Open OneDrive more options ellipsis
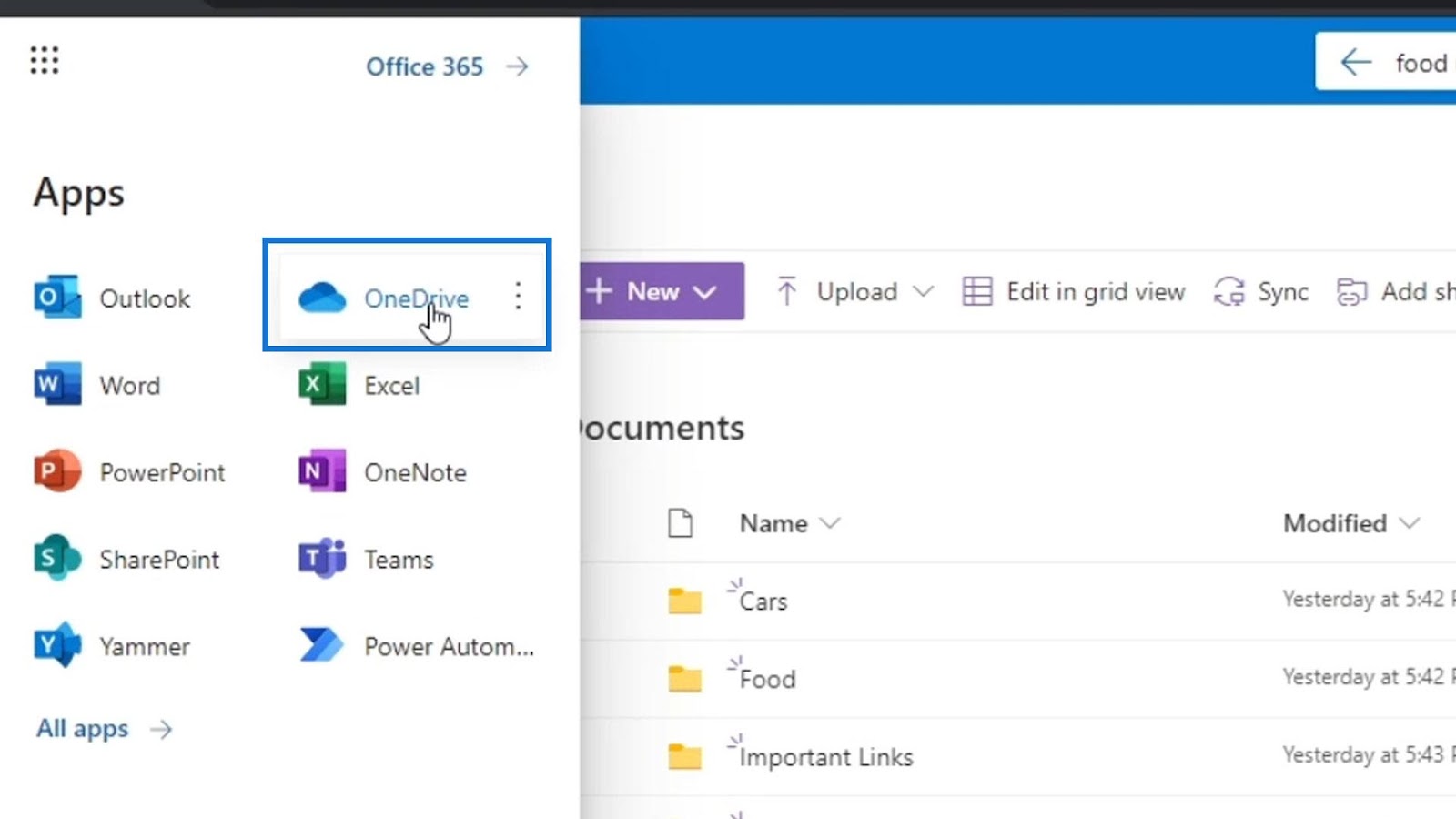The image size is (1456, 819). (x=518, y=296)
